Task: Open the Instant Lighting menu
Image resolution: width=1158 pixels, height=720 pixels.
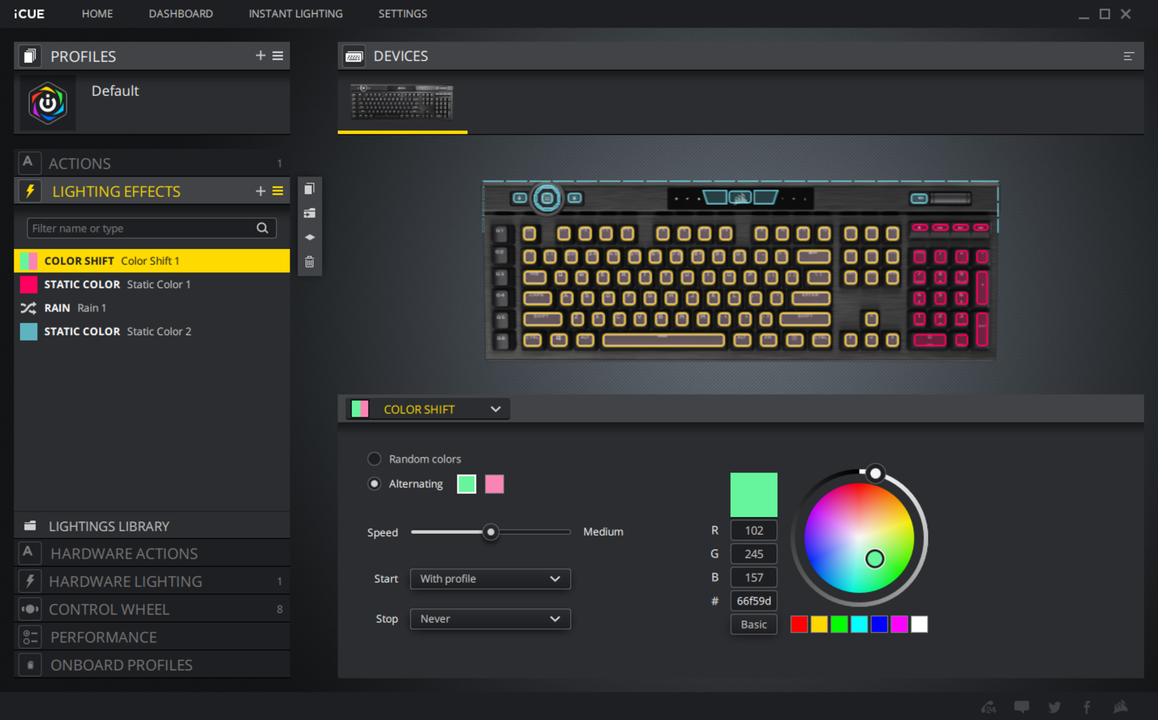Action: click(x=295, y=13)
